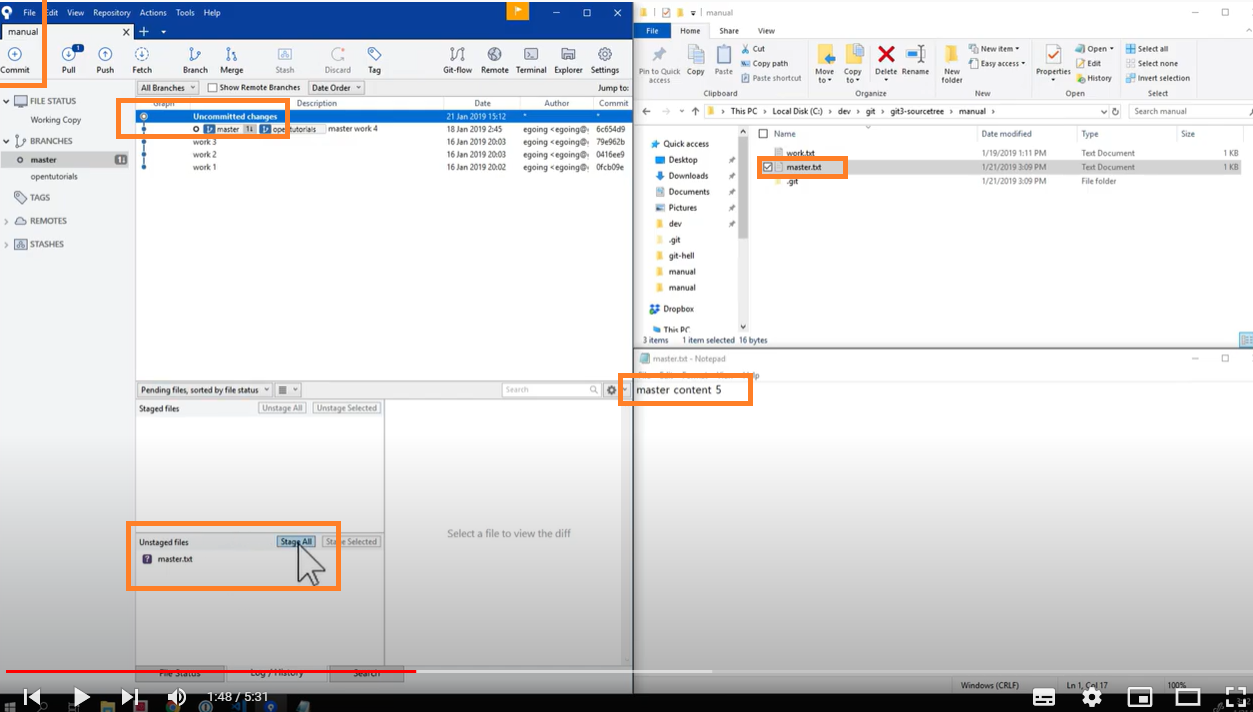This screenshot has height=712, width=1253.
Task: Open Sourcetree Settings toolbar icon
Action: click(605, 54)
